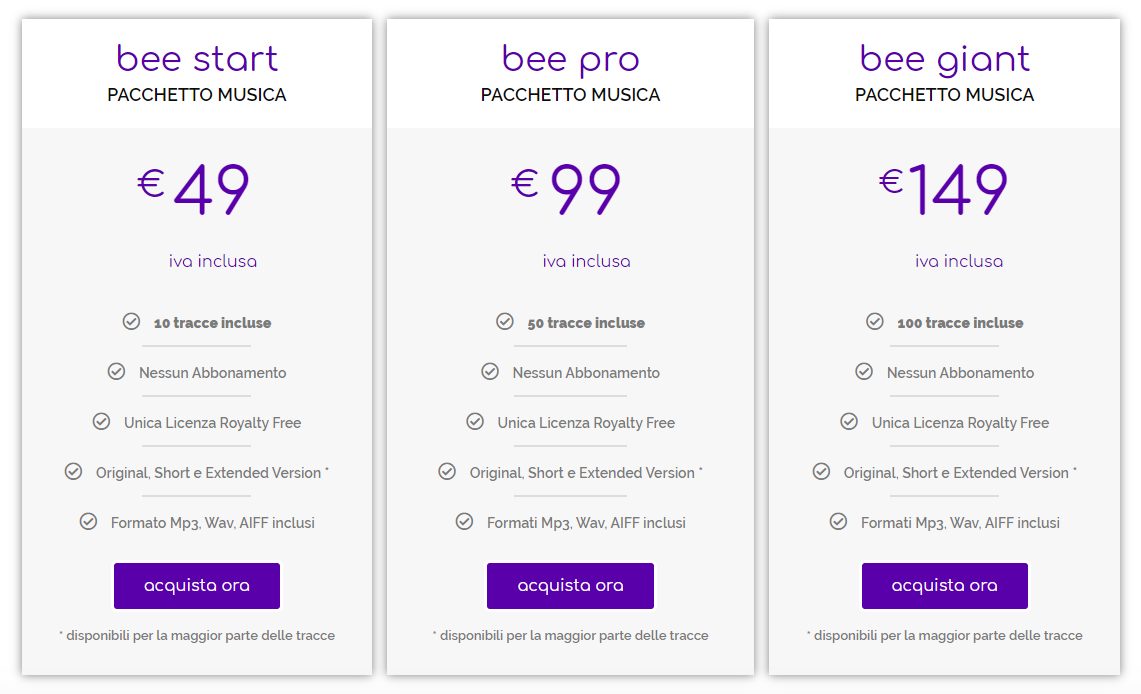Click checkmark icon beside 100 tracce incluse

tap(875, 322)
